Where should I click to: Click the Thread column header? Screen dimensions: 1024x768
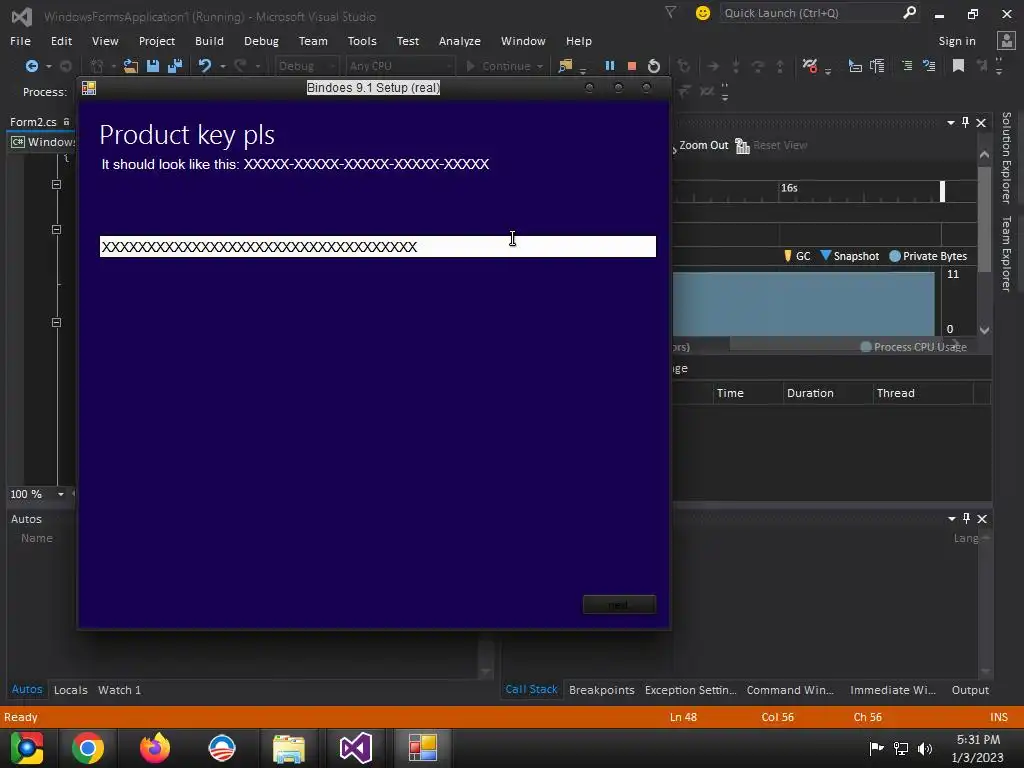[923, 393]
